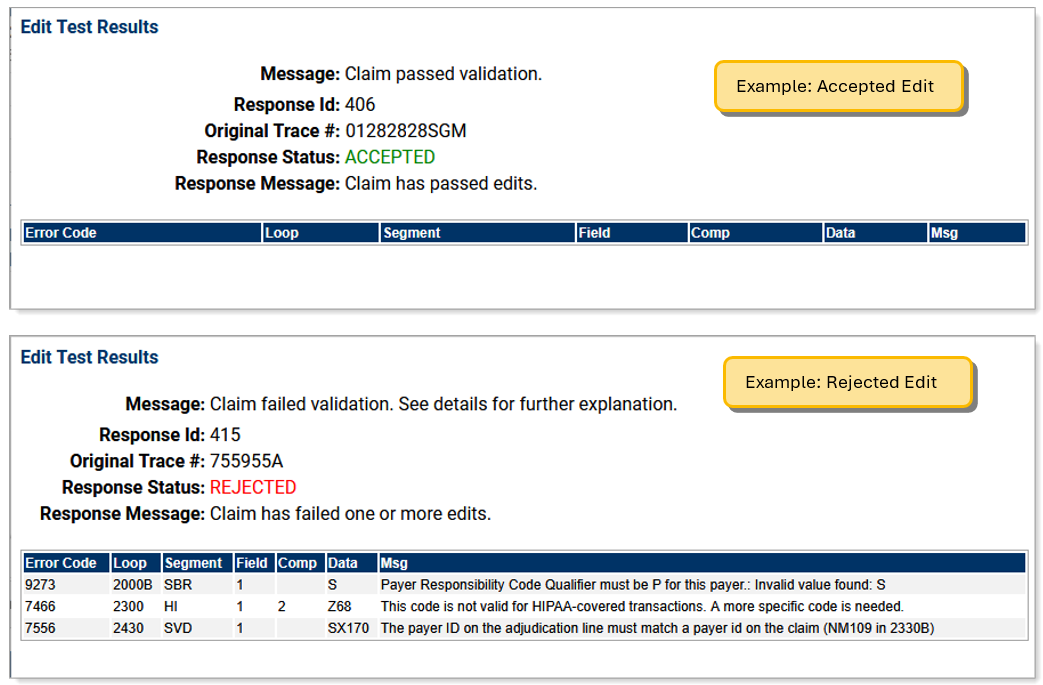
Task: Click the 'Example: Rejected Edit' callout
Action: coord(845,382)
